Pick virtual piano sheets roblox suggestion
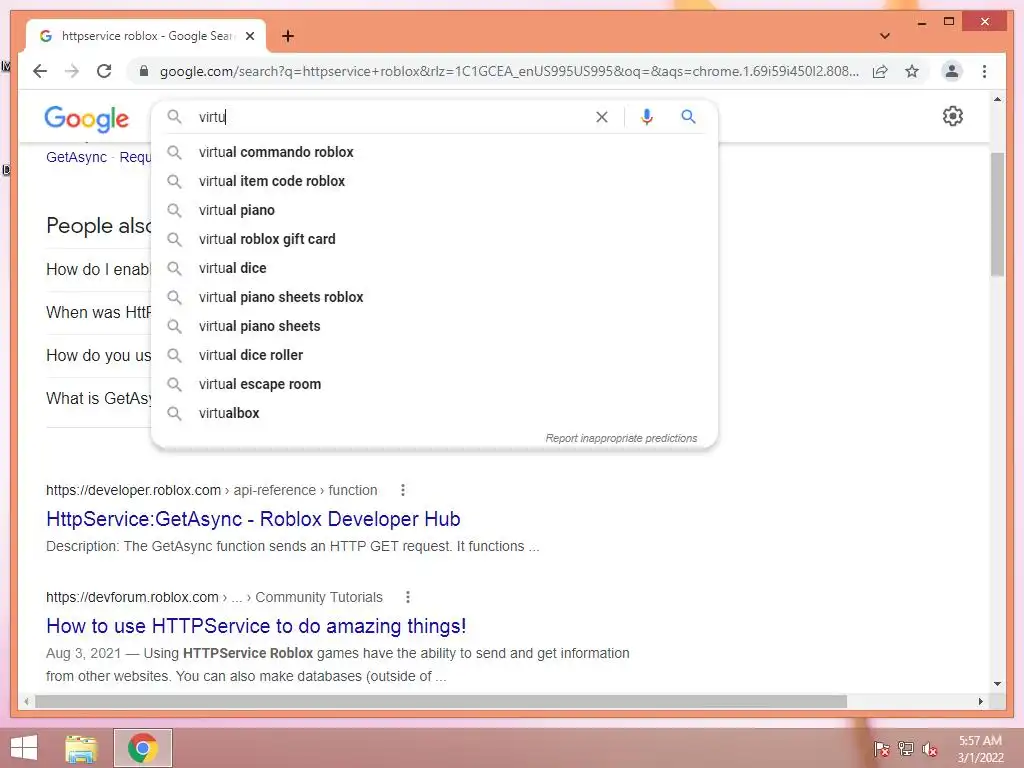1024x768 pixels. (x=434, y=297)
